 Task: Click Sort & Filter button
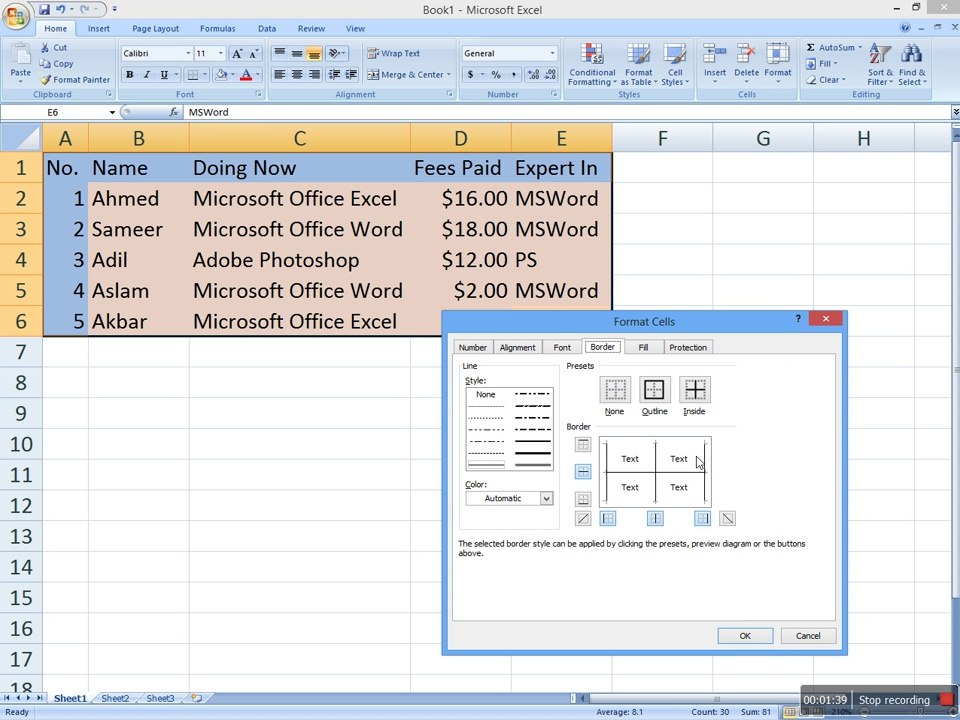click(880, 65)
